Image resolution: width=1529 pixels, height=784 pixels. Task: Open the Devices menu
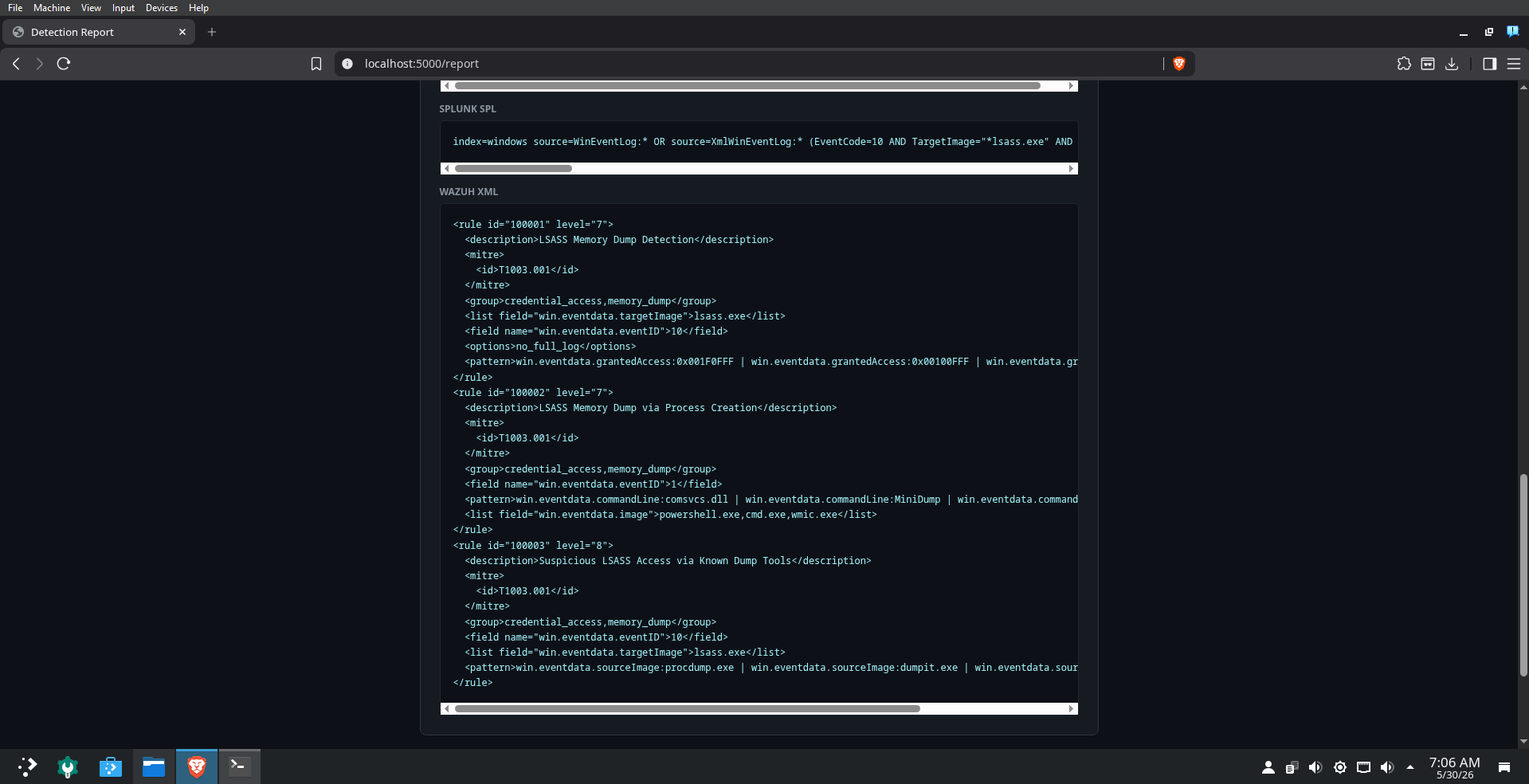(x=162, y=8)
